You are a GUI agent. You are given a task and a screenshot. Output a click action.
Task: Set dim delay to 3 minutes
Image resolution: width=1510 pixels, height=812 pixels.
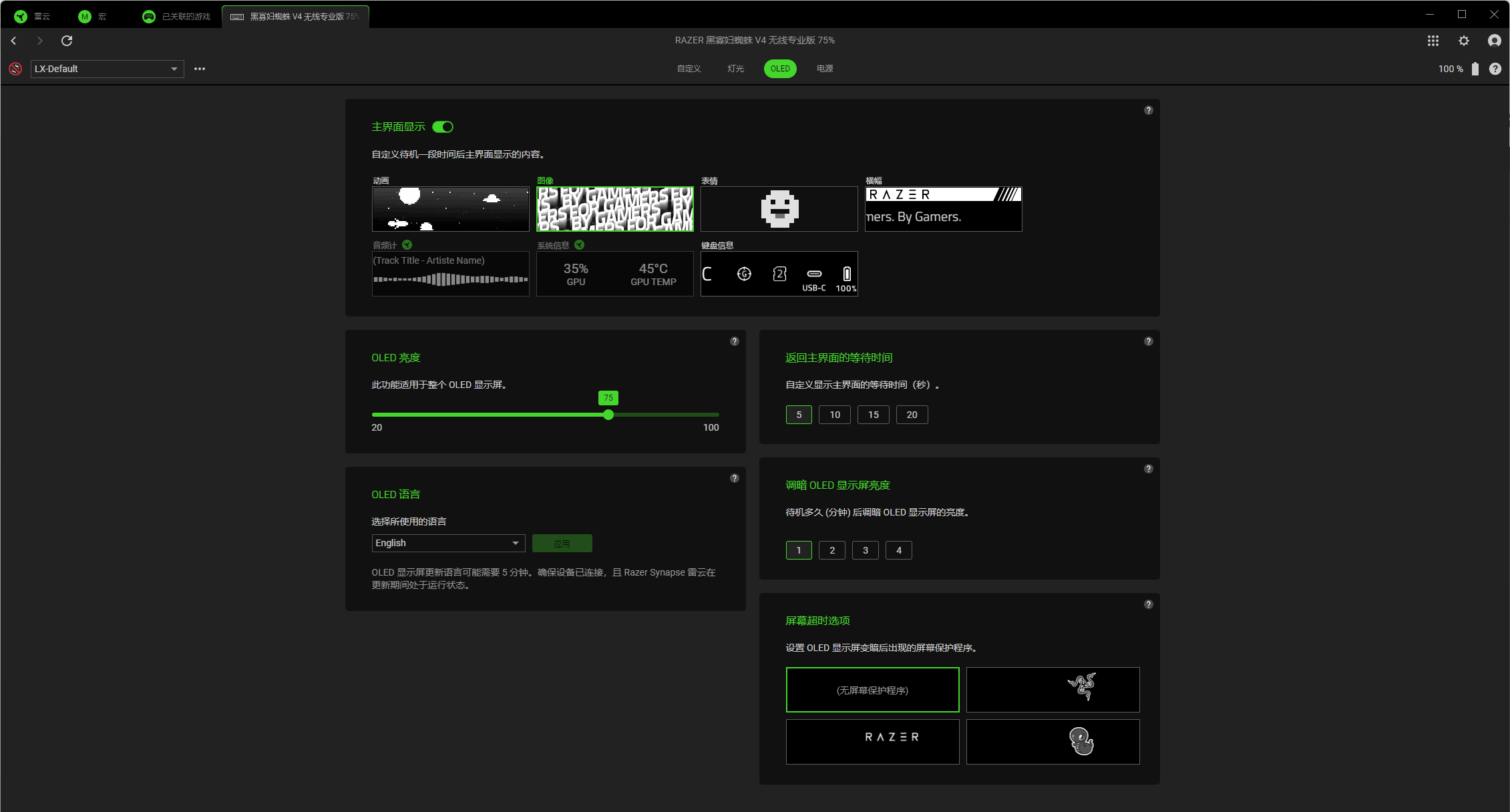866,550
